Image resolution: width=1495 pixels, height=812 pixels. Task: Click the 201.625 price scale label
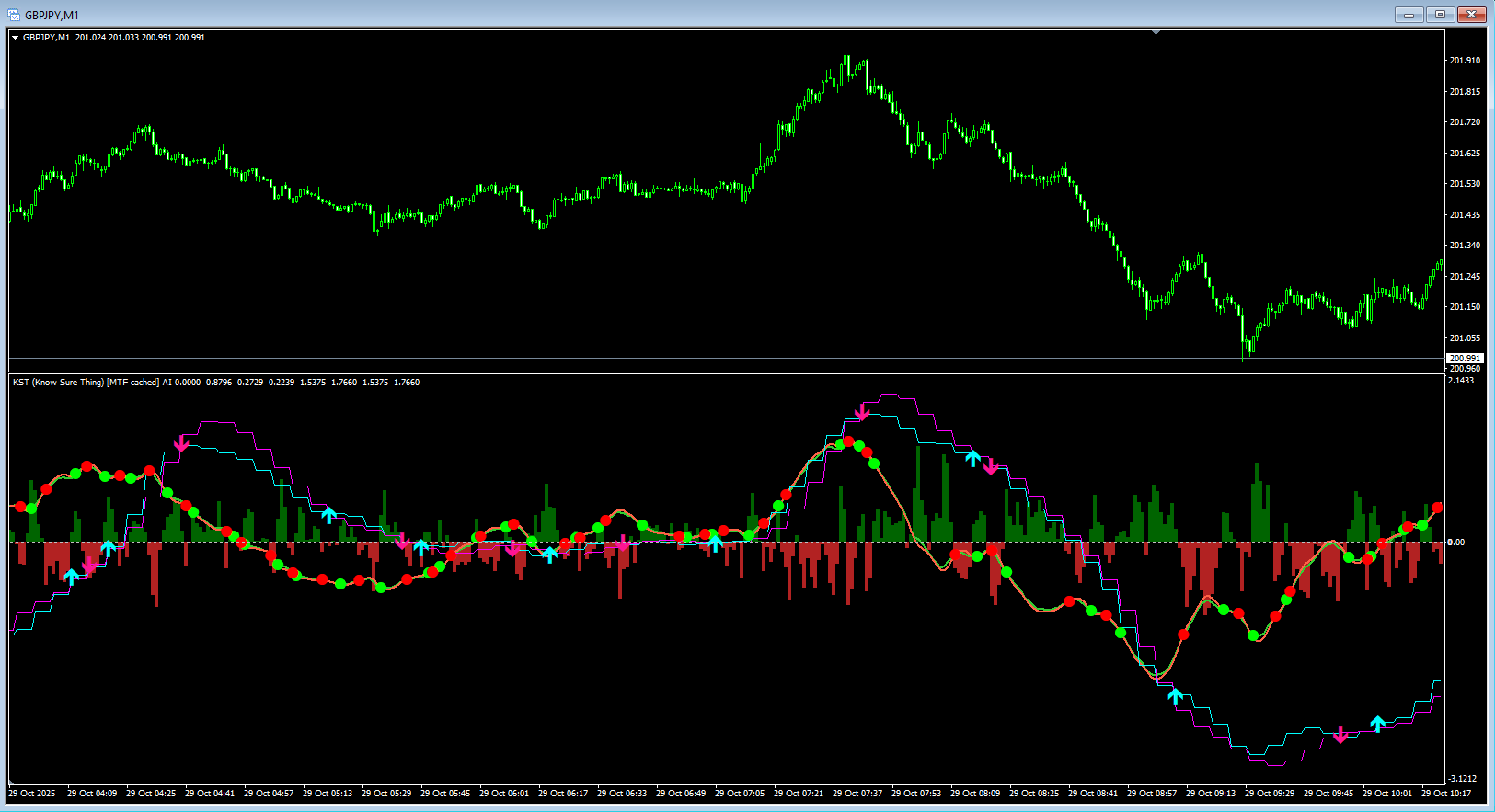(x=1465, y=154)
